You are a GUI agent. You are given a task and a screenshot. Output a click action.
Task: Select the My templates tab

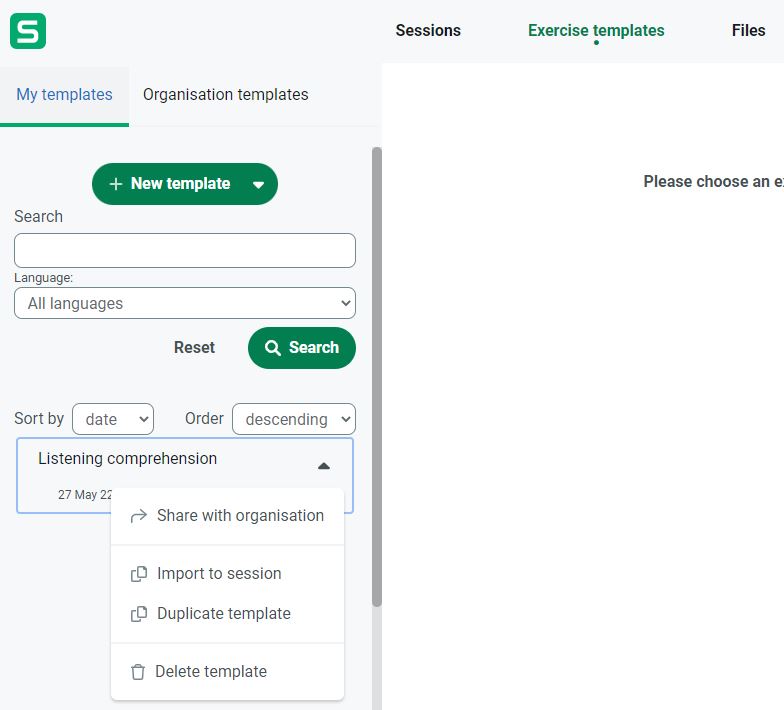64,95
